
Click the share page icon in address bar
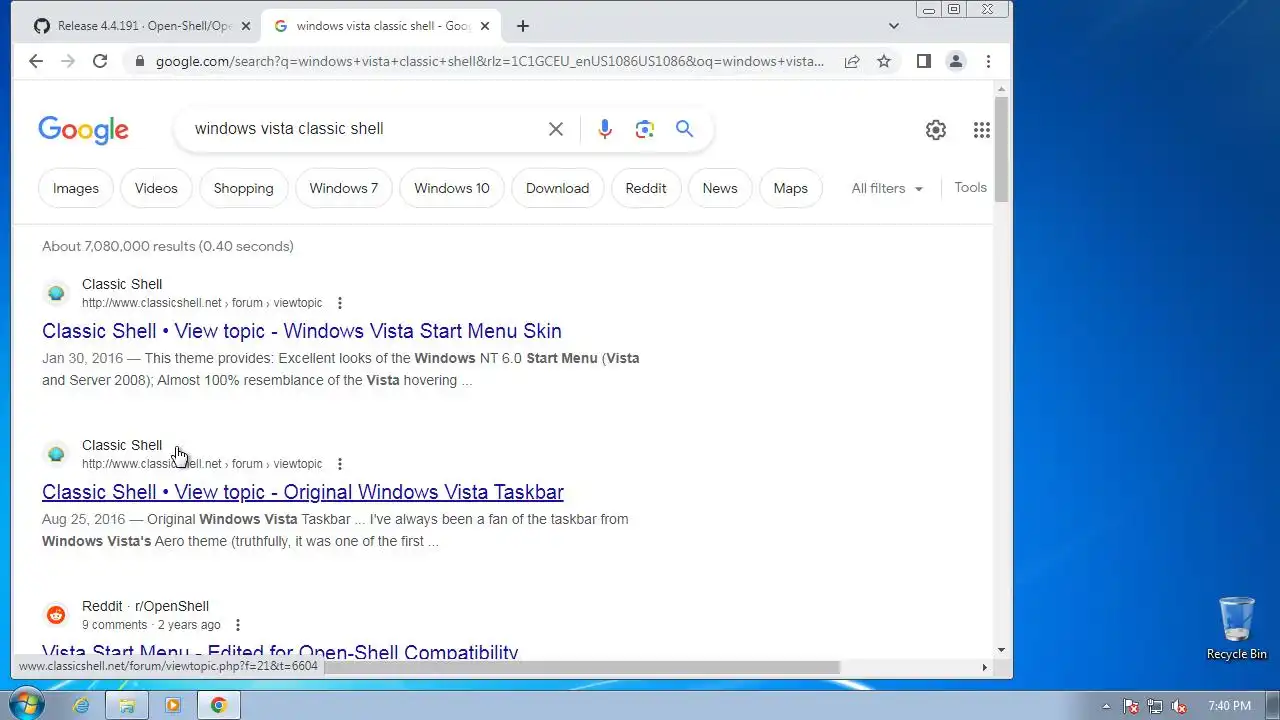pos(852,61)
